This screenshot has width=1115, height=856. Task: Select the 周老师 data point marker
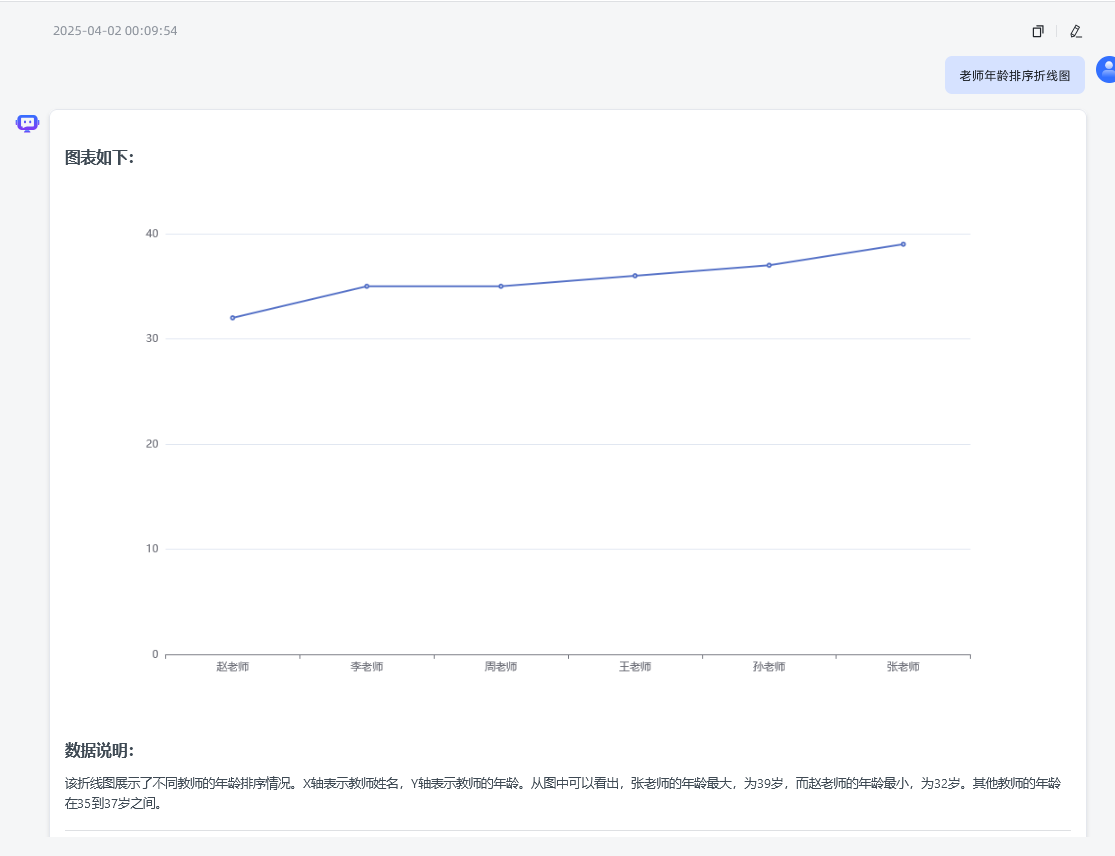click(501, 286)
